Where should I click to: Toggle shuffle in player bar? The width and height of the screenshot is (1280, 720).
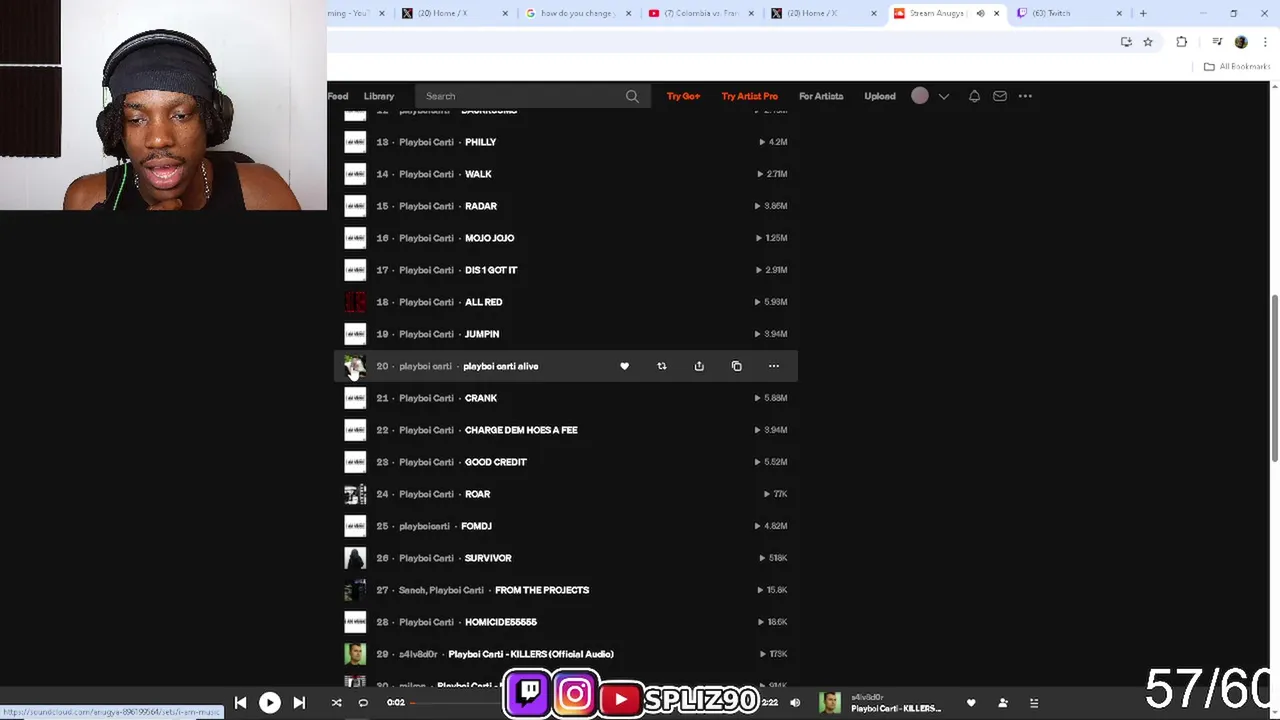(x=336, y=703)
